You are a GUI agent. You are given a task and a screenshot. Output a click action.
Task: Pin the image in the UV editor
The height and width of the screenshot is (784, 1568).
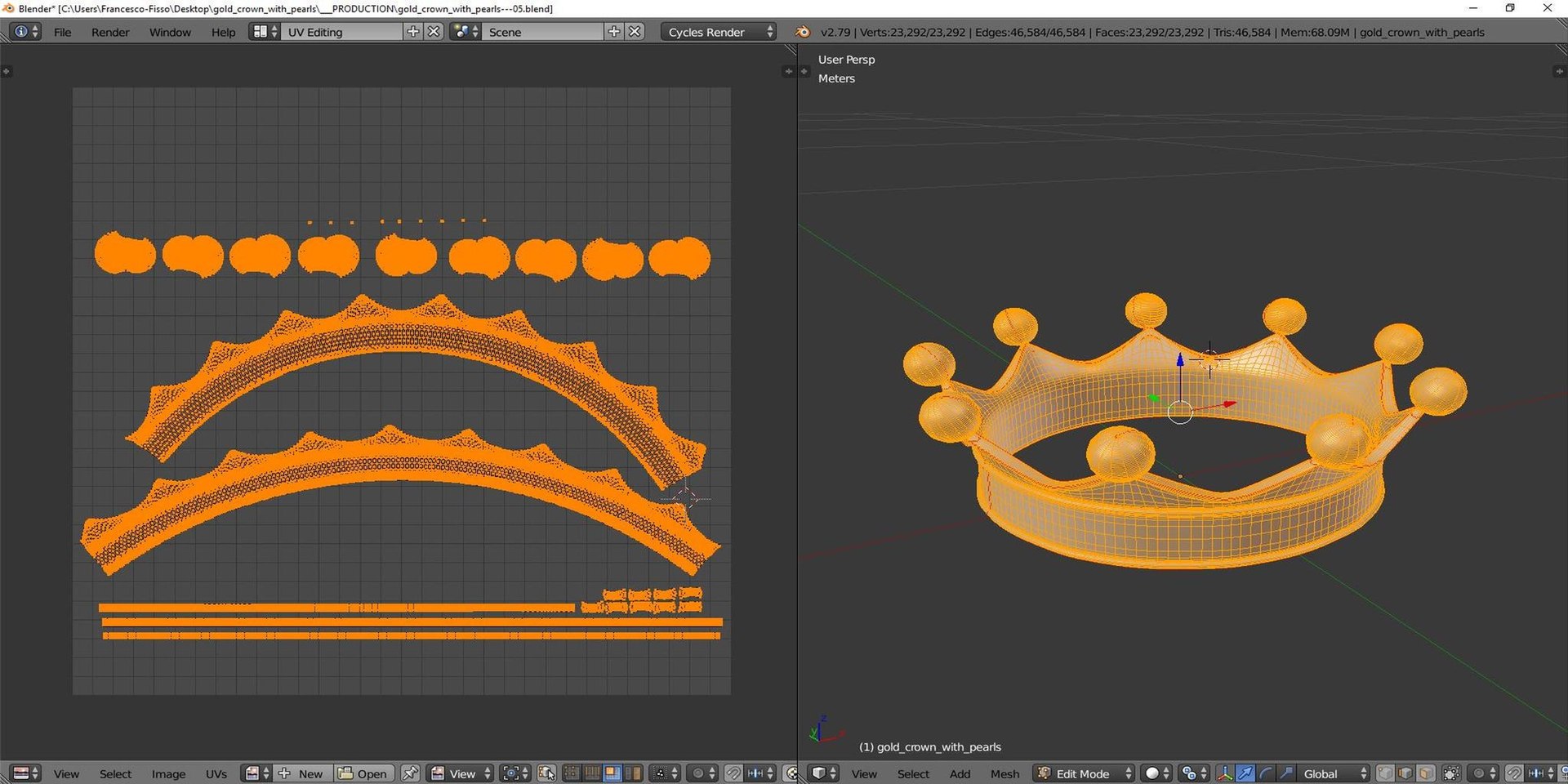(410, 773)
